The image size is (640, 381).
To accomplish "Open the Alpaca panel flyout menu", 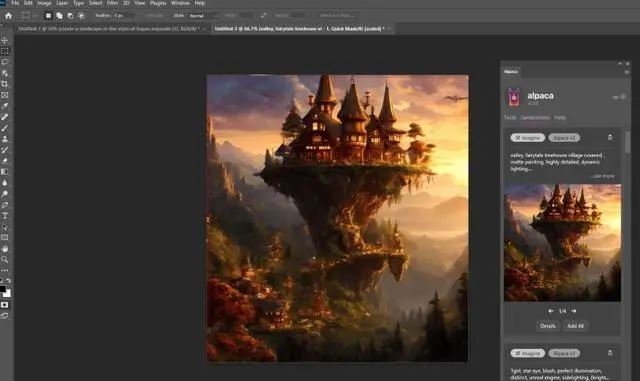I will [x=627, y=72].
